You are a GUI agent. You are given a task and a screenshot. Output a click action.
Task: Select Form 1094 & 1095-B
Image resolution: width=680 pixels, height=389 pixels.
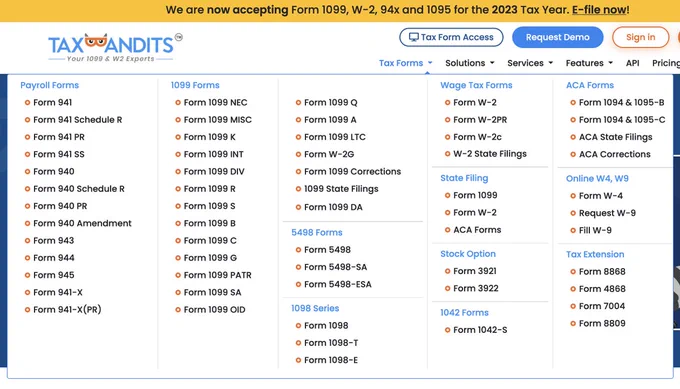tap(621, 103)
